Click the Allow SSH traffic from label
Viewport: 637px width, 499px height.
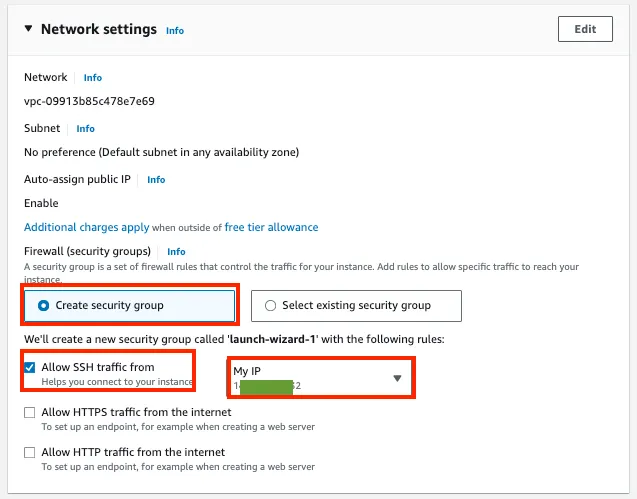(98, 367)
